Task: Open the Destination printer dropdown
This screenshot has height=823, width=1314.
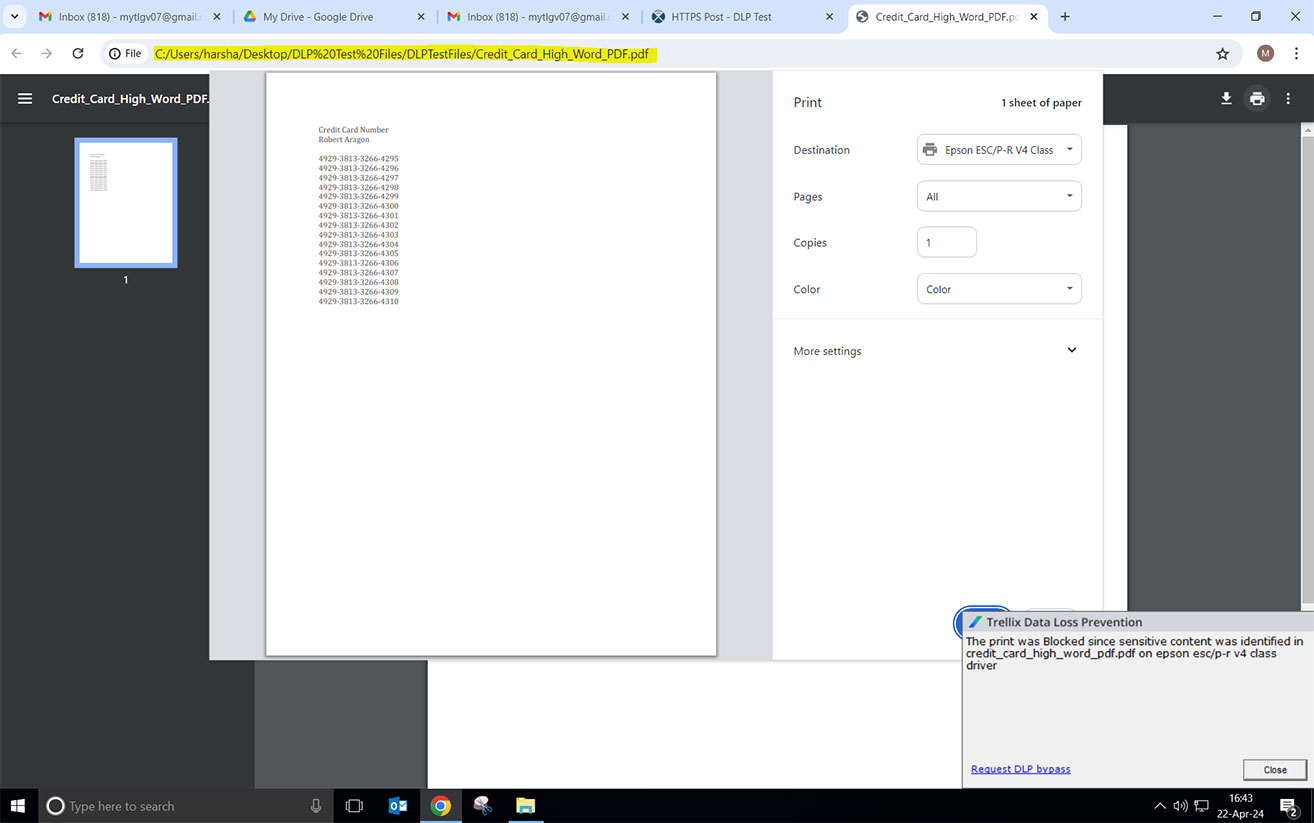Action: 998,150
